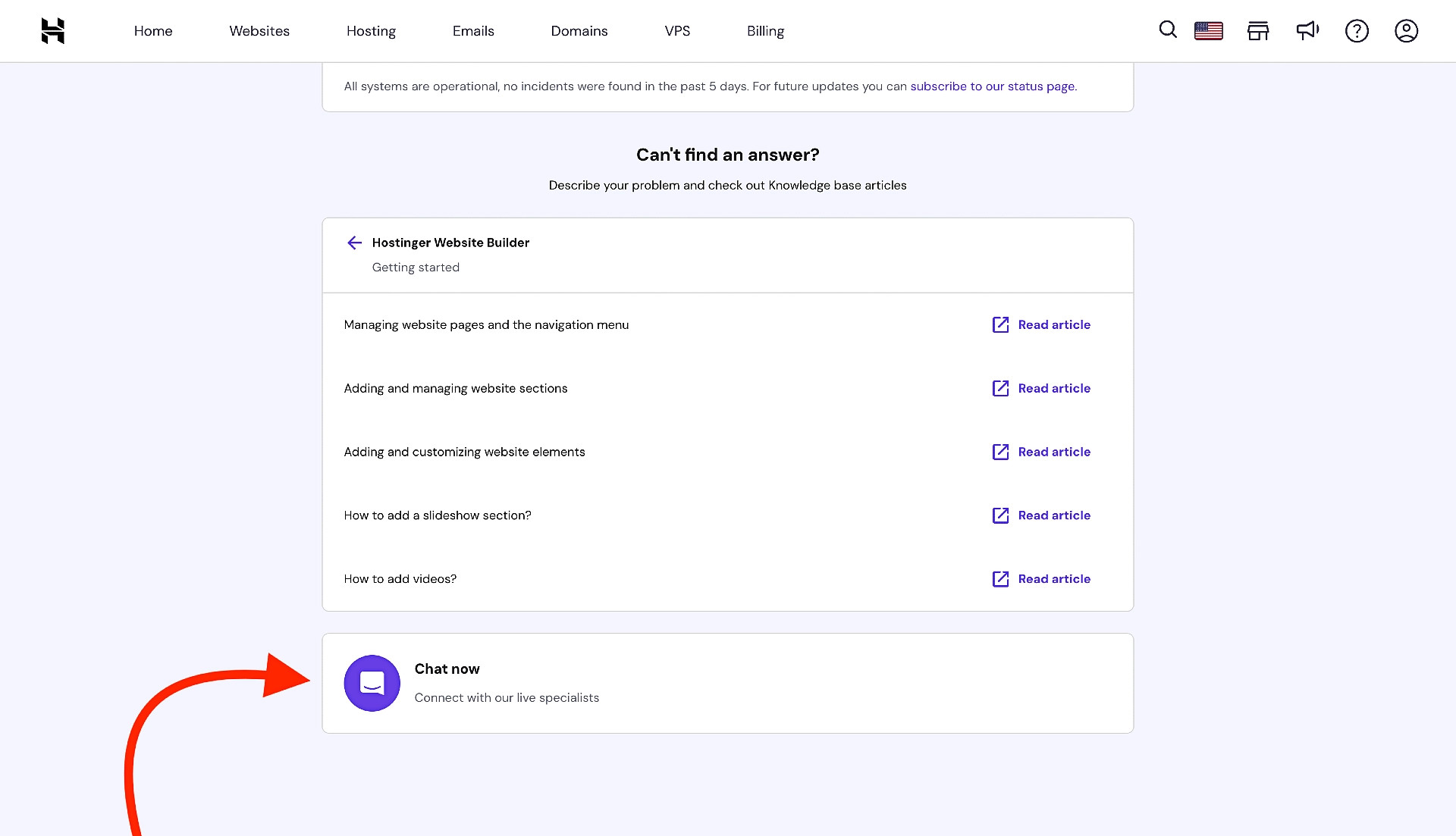Click the Billing navigation item
Screen dimensions: 1456x836
pos(765,31)
